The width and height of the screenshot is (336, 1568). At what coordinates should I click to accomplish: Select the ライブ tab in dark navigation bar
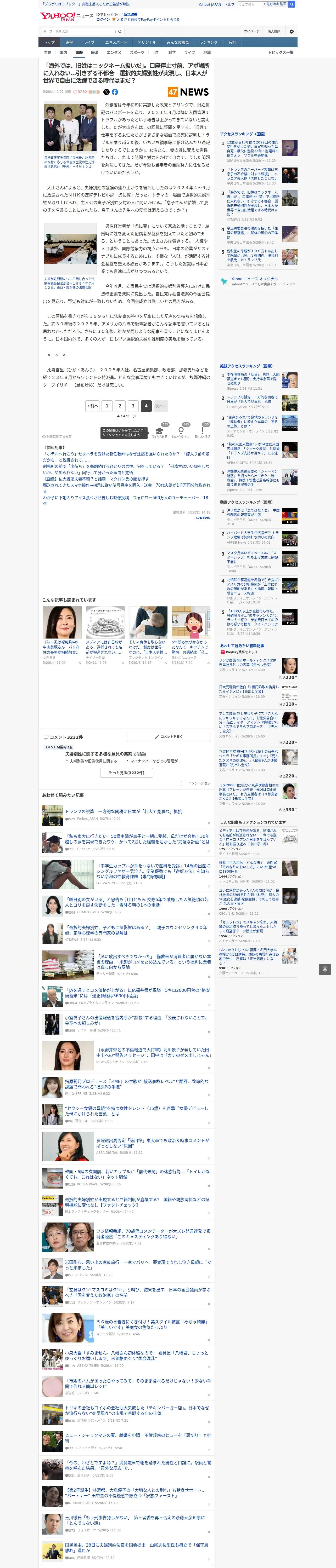coord(89,43)
